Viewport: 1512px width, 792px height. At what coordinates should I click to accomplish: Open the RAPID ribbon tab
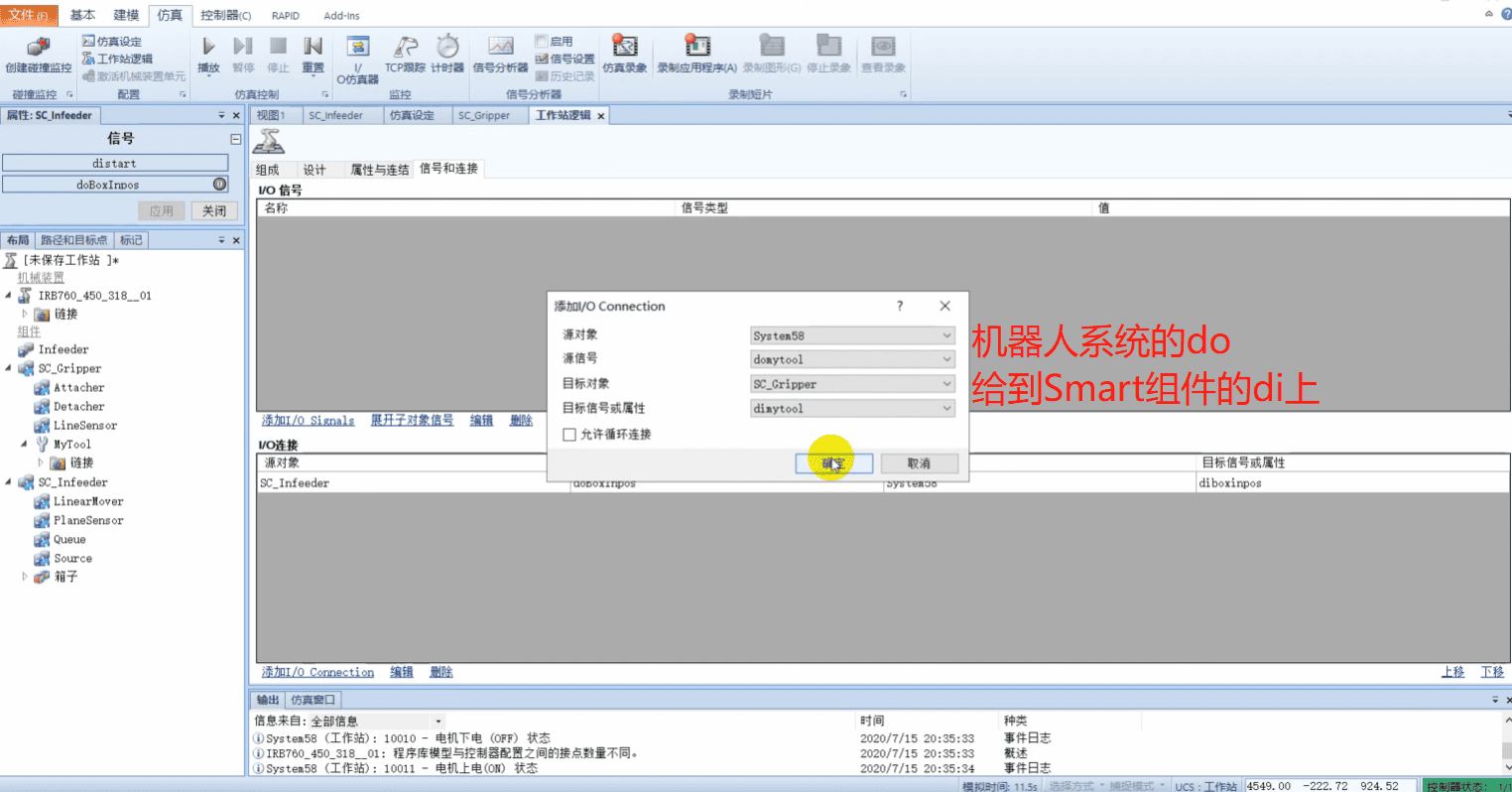tap(286, 15)
